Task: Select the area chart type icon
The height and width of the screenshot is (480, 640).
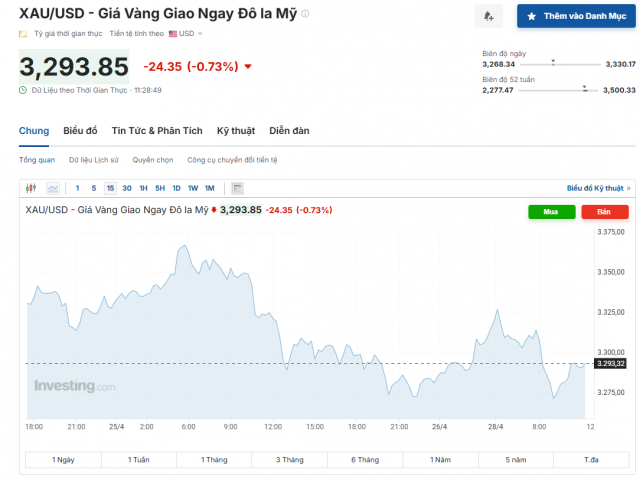Action: click(53, 188)
